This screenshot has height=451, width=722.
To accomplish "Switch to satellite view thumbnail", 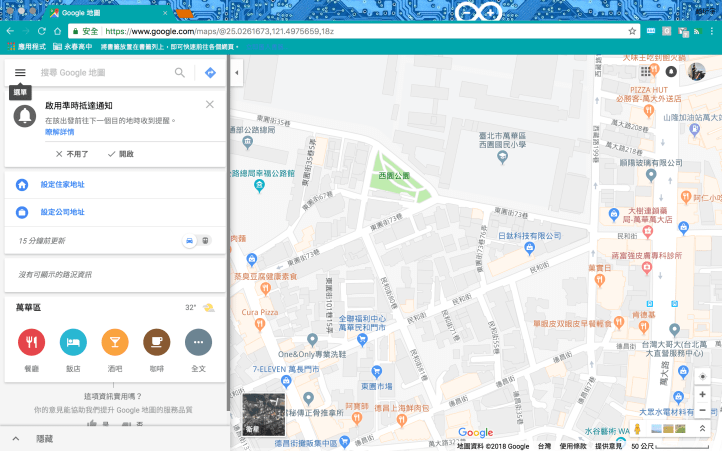I will 263,415.
